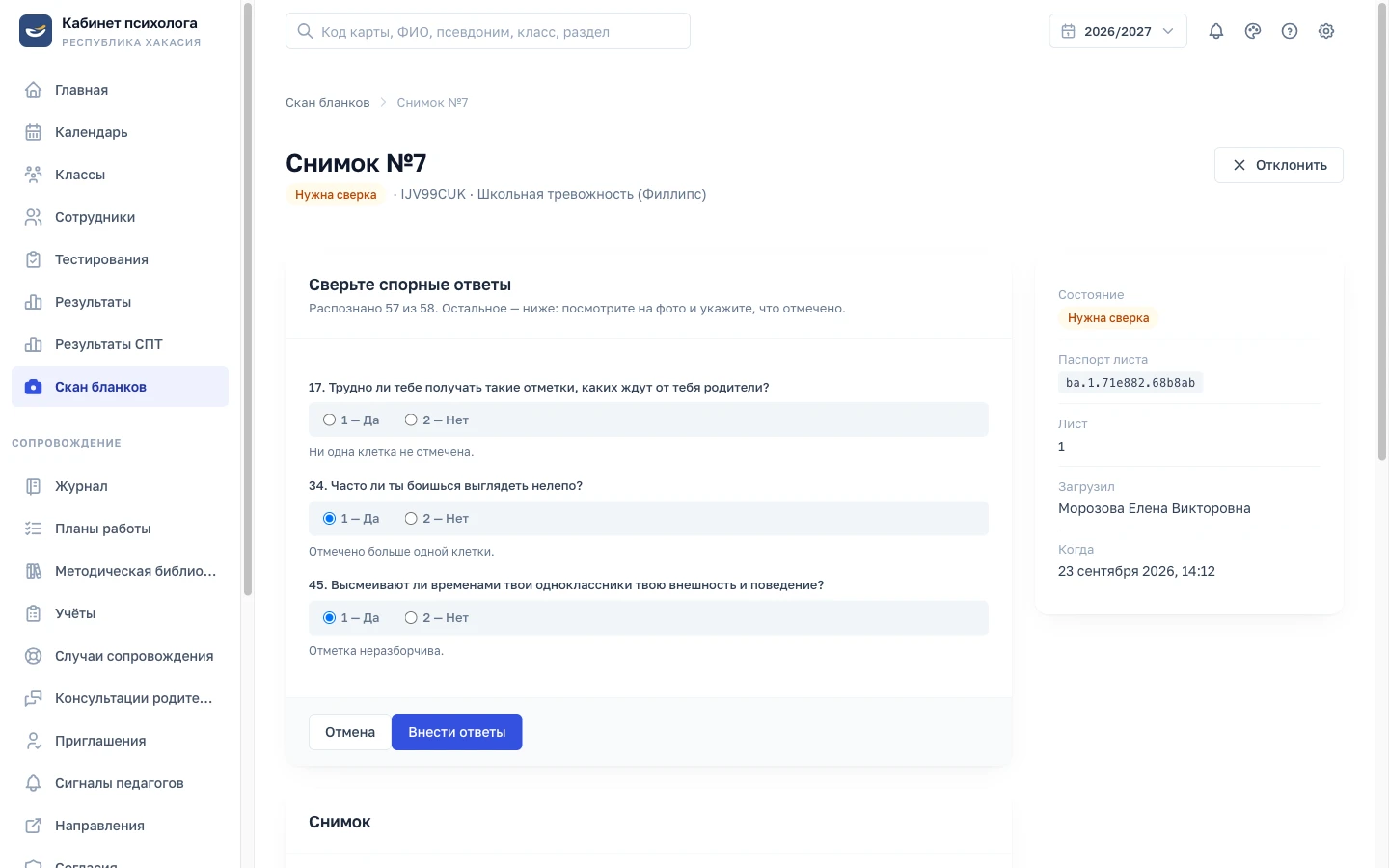This screenshot has width=1389, height=868.
Task: Click the main page vertical scrollbar
Action: tap(1382, 231)
